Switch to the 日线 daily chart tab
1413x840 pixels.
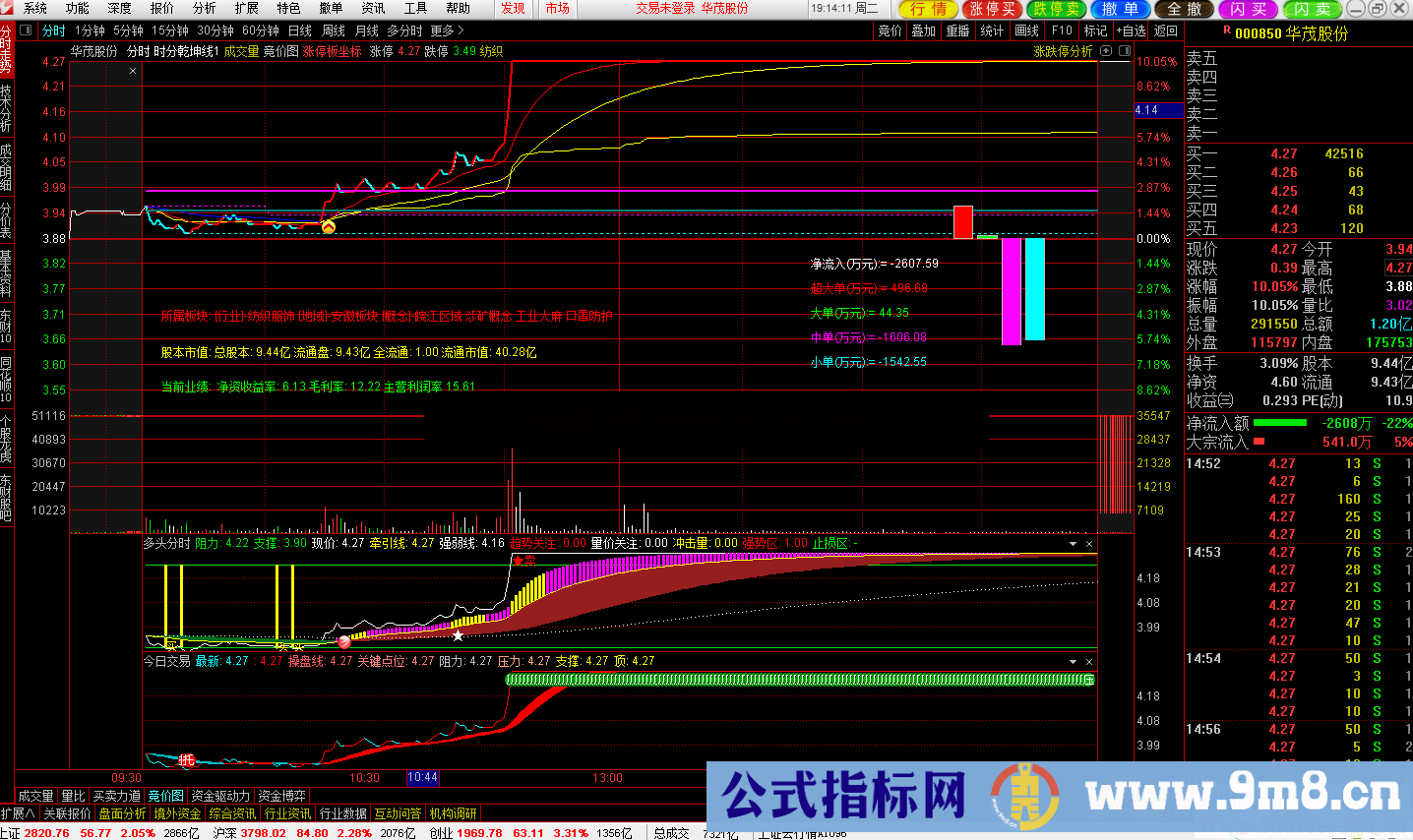[299, 30]
